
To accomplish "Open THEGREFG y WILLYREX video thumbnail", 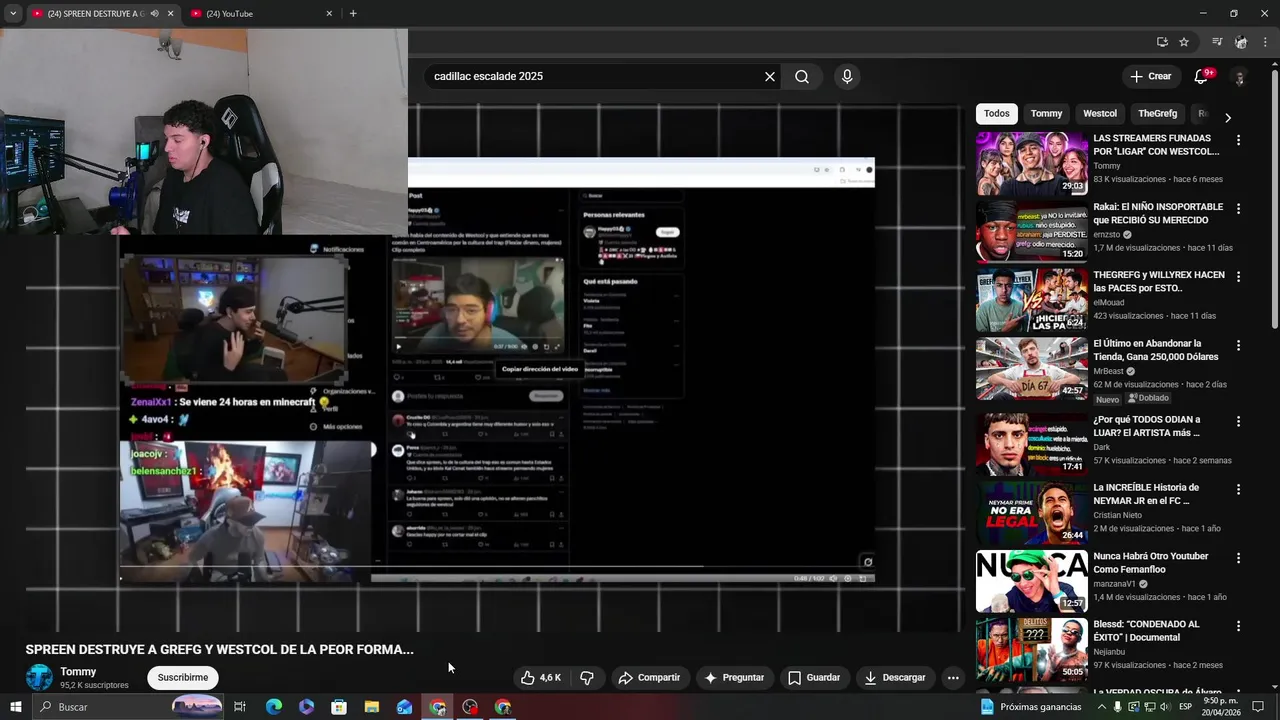I will [1032, 300].
